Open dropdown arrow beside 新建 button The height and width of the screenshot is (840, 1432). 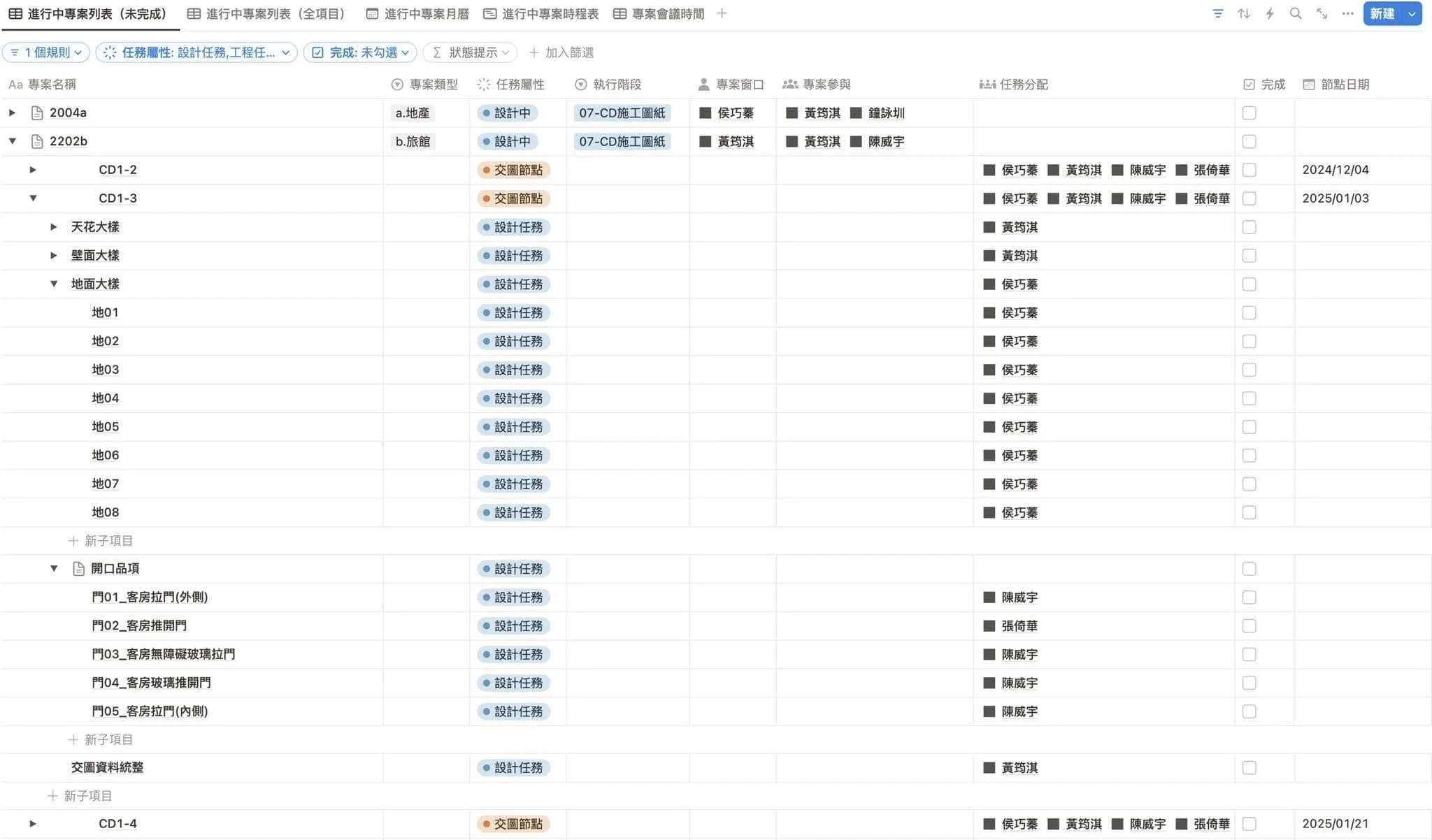[x=1412, y=14]
